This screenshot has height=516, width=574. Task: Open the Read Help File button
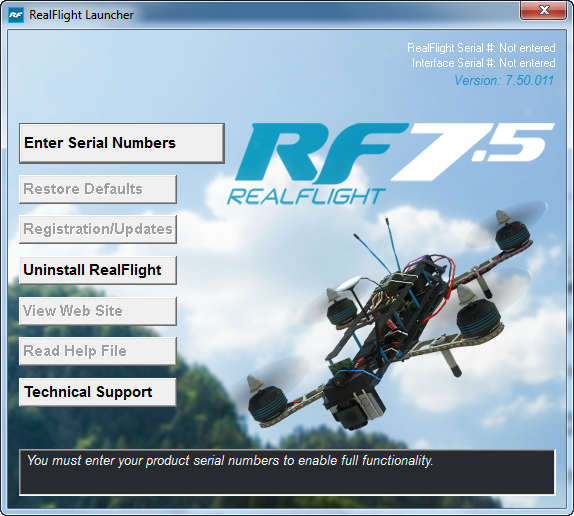[98, 351]
